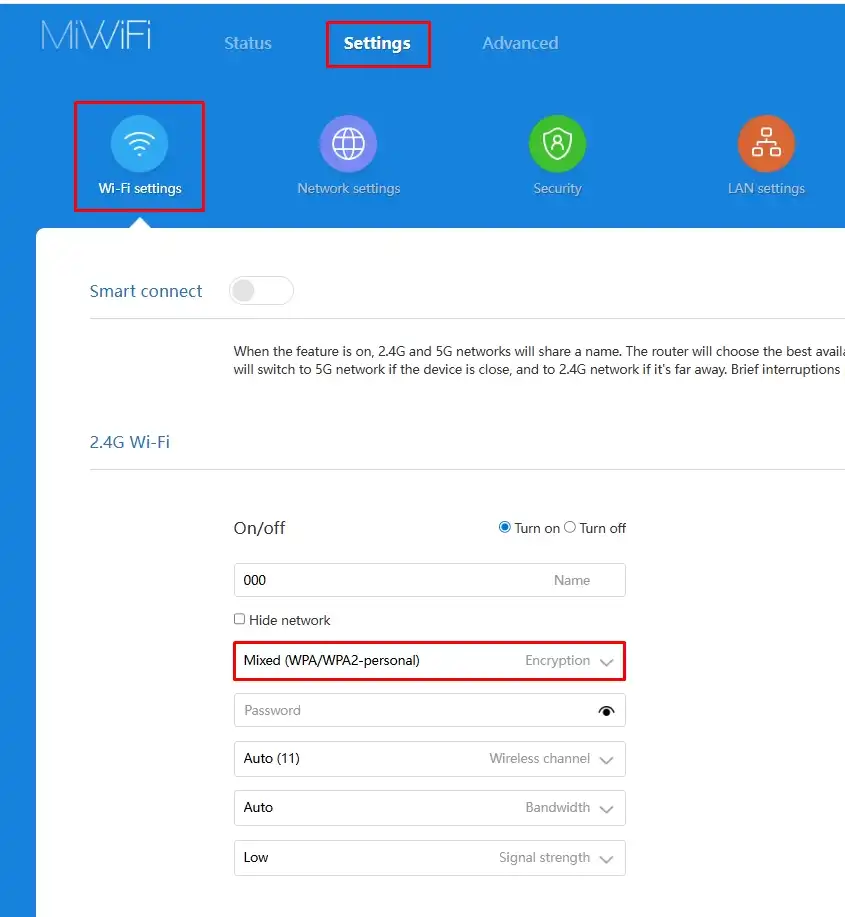The height and width of the screenshot is (917, 845).
Task: Check the Hide network checkbox
Action: click(239, 619)
